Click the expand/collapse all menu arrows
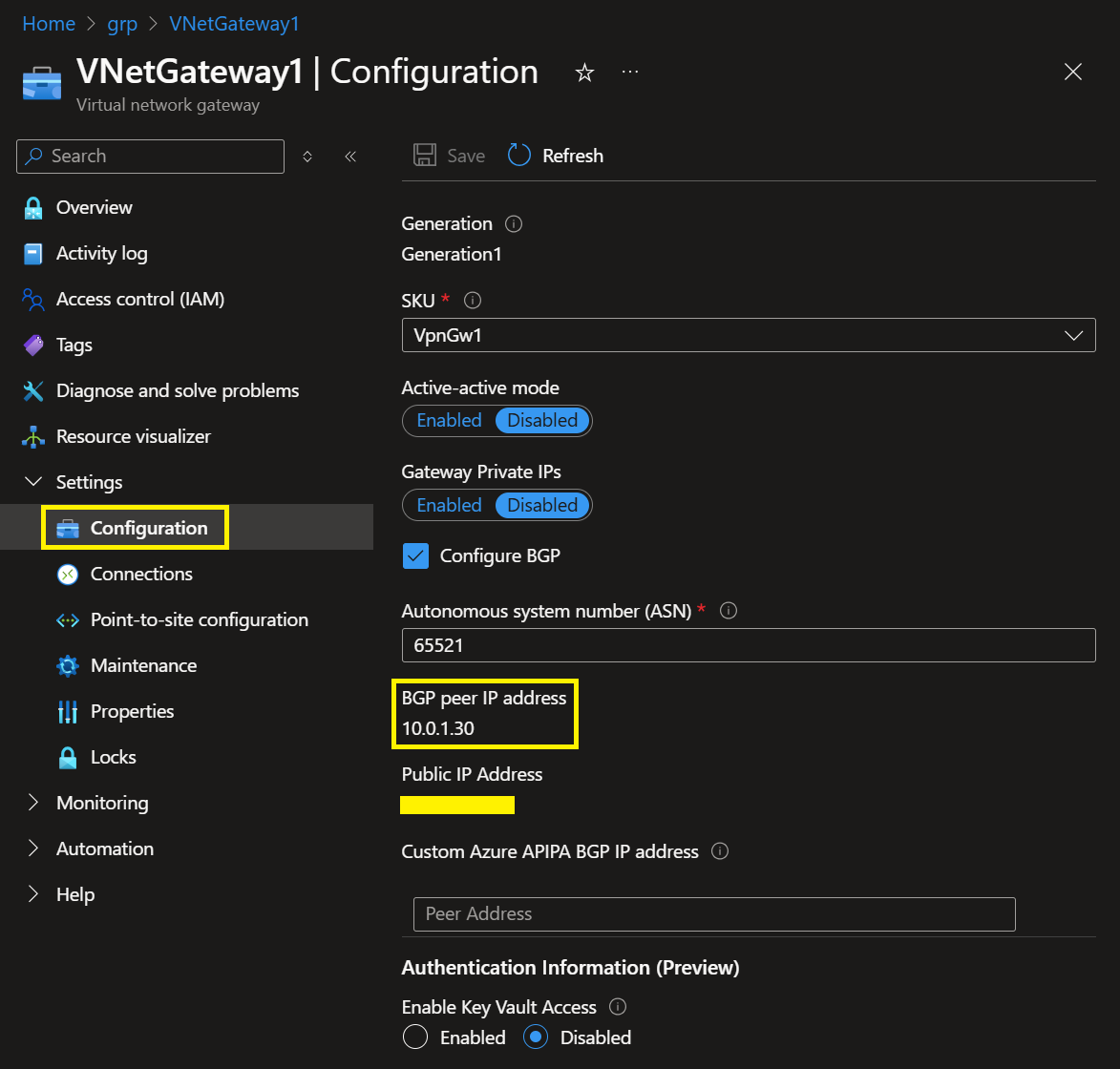The height and width of the screenshot is (1069, 1120). click(307, 157)
